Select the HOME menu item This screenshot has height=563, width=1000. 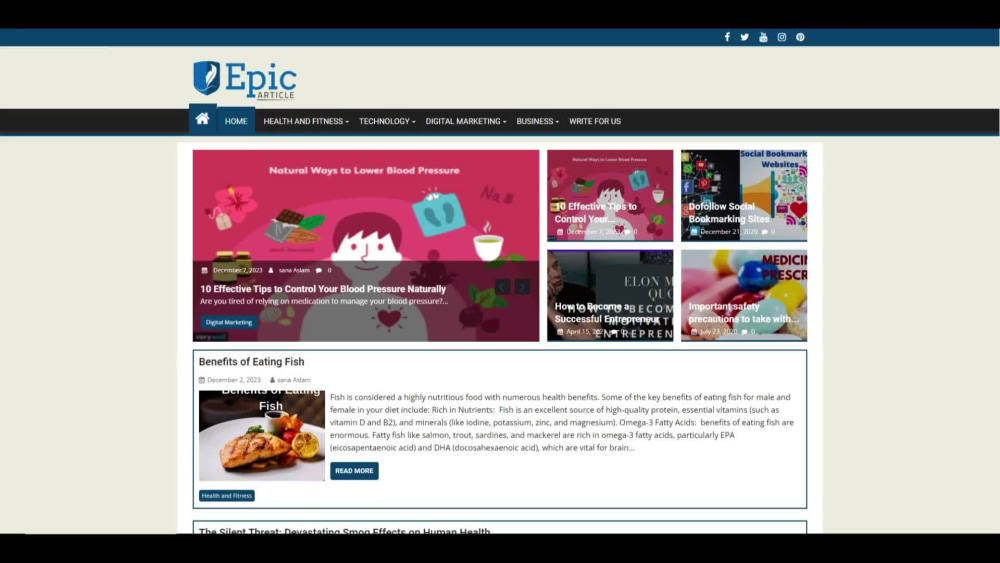236,121
